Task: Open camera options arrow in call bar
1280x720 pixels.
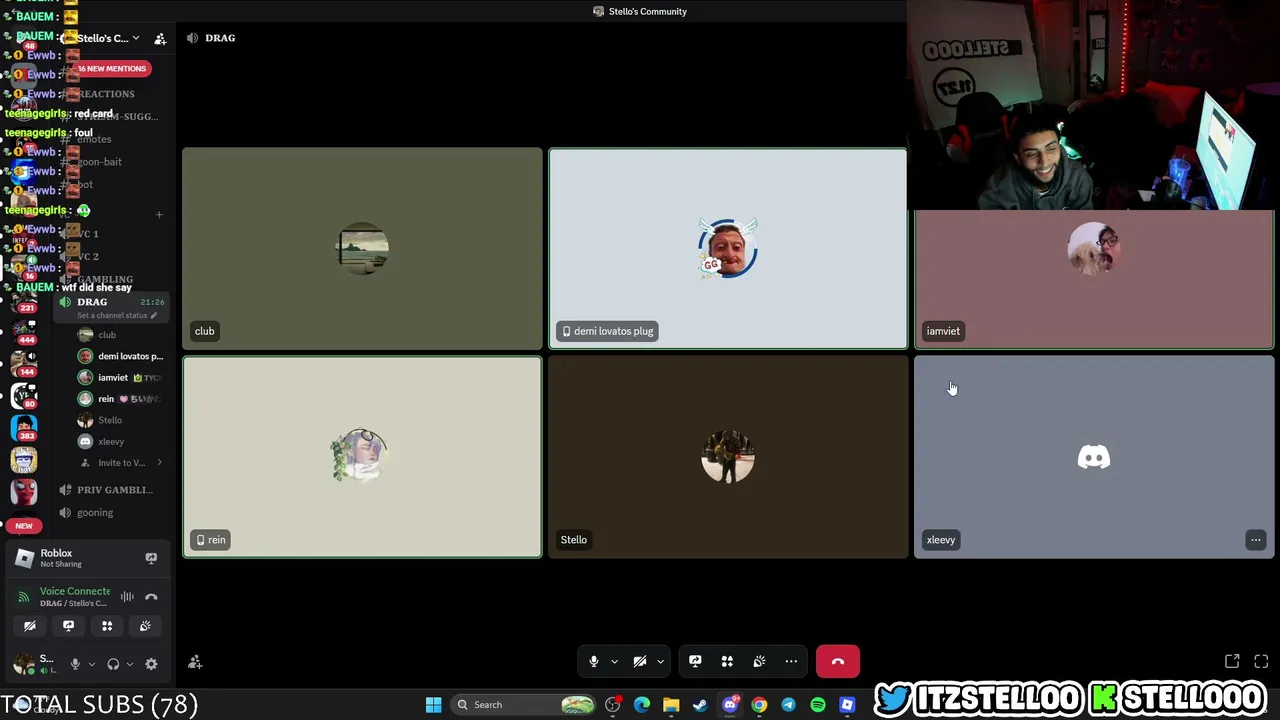Action: [660, 661]
